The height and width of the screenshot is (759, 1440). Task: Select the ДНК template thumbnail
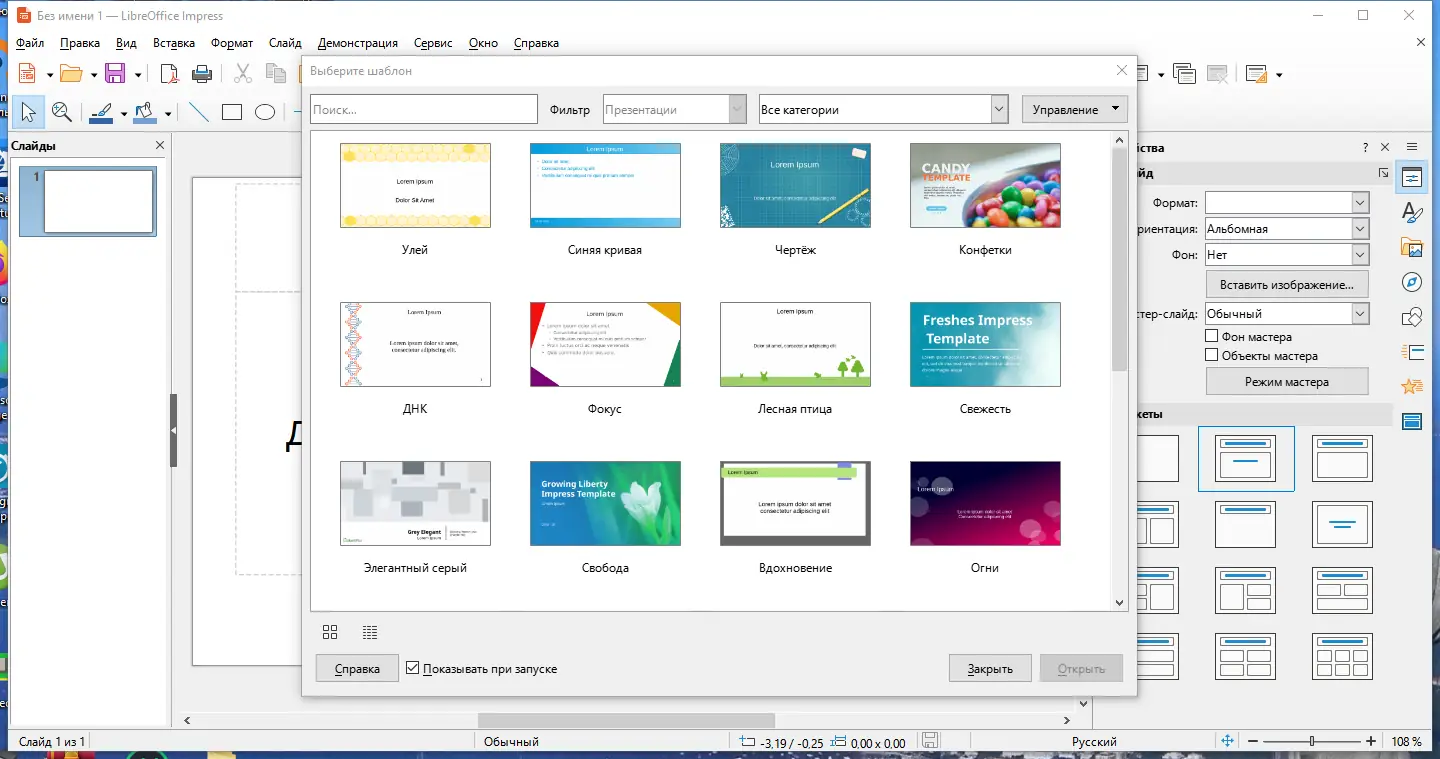pos(415,344)
